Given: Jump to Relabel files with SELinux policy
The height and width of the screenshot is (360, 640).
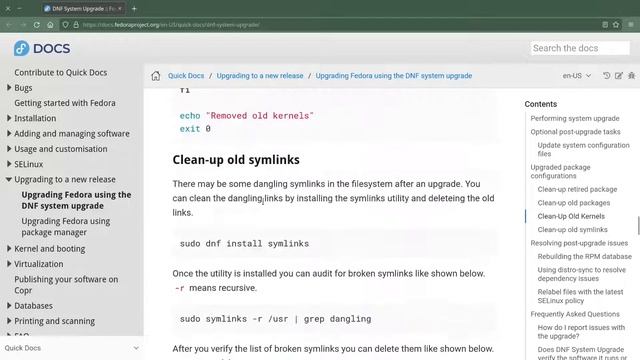Looking at the screenshot, I should tap(580, 296).
